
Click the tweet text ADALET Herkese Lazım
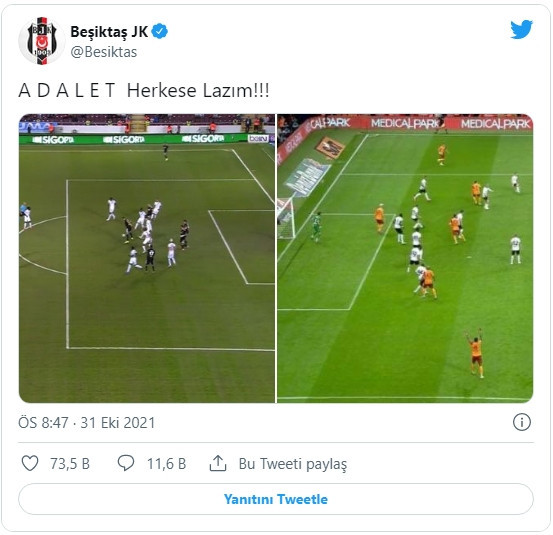(x=144, y=90)
